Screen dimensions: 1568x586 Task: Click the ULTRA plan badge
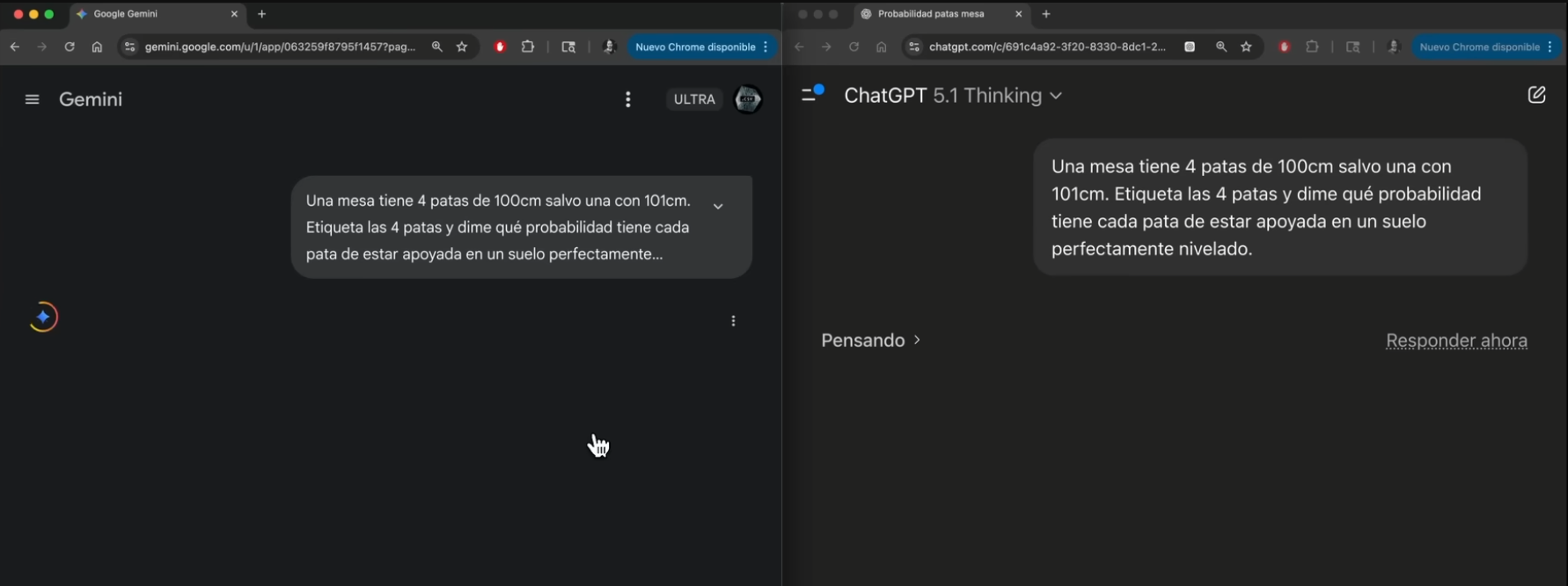(694, 99)
